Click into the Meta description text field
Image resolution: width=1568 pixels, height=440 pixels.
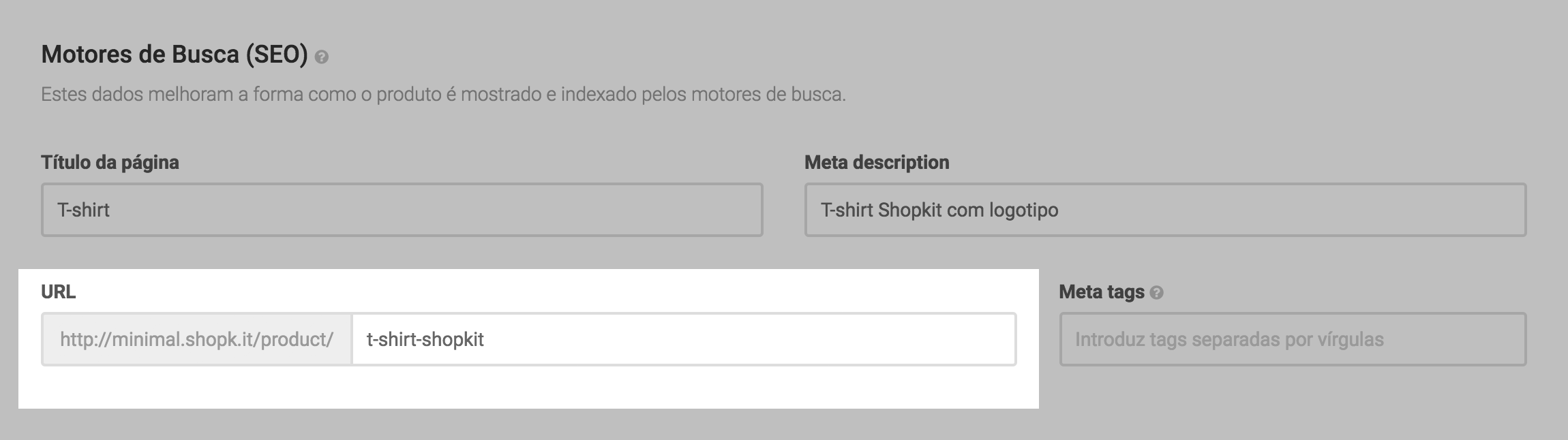click(x=1164, y=210)
